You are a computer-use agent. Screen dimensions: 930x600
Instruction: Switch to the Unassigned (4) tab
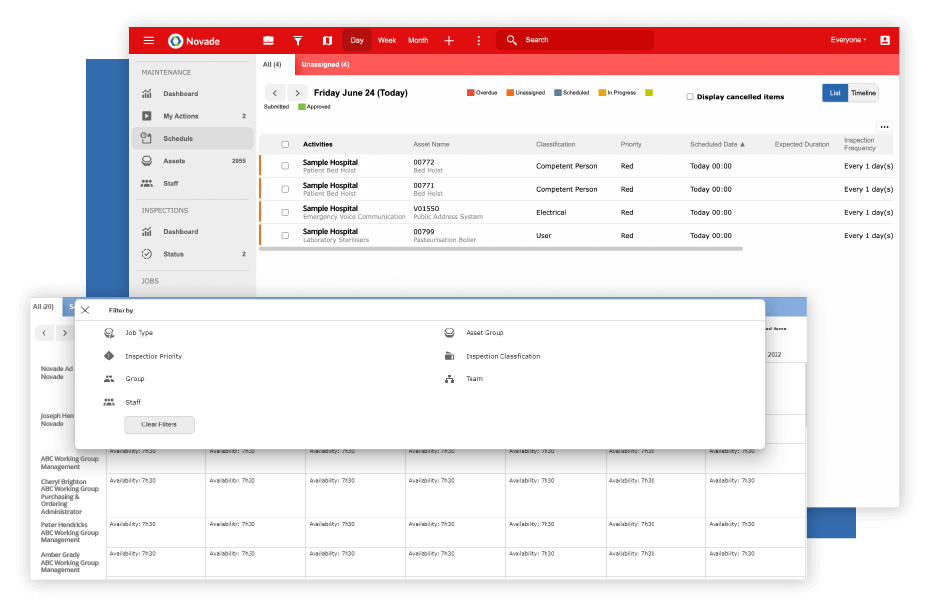click(x=325, y=62)
